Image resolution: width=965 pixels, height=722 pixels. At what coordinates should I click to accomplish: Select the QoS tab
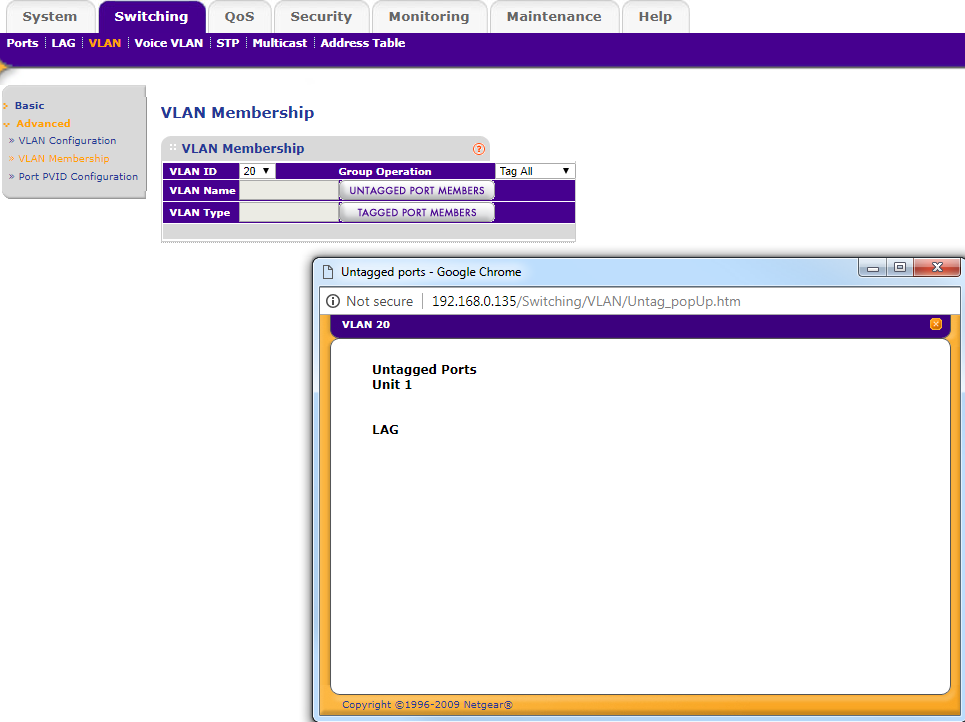coord(239,17)
